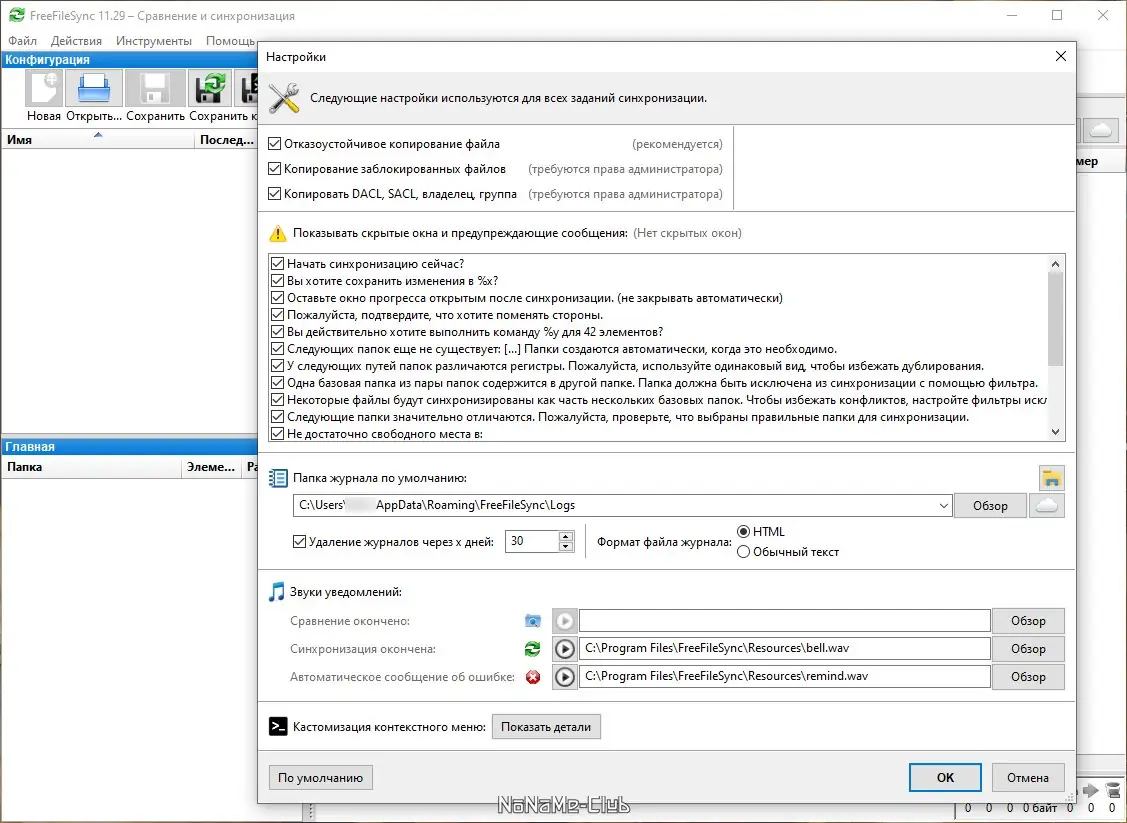Close the Settings dialog with X
The height and width of the screenshot is (823, 1127).
(x=1061, y=56)
